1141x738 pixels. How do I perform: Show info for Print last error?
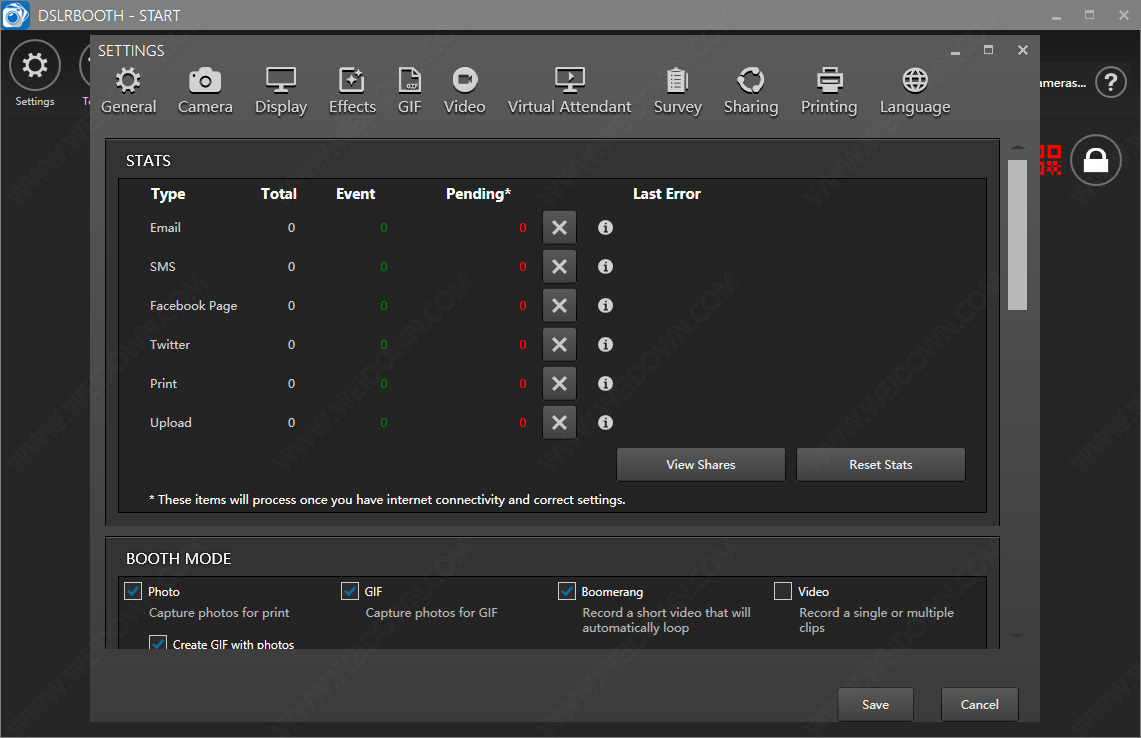click(605, 384)
